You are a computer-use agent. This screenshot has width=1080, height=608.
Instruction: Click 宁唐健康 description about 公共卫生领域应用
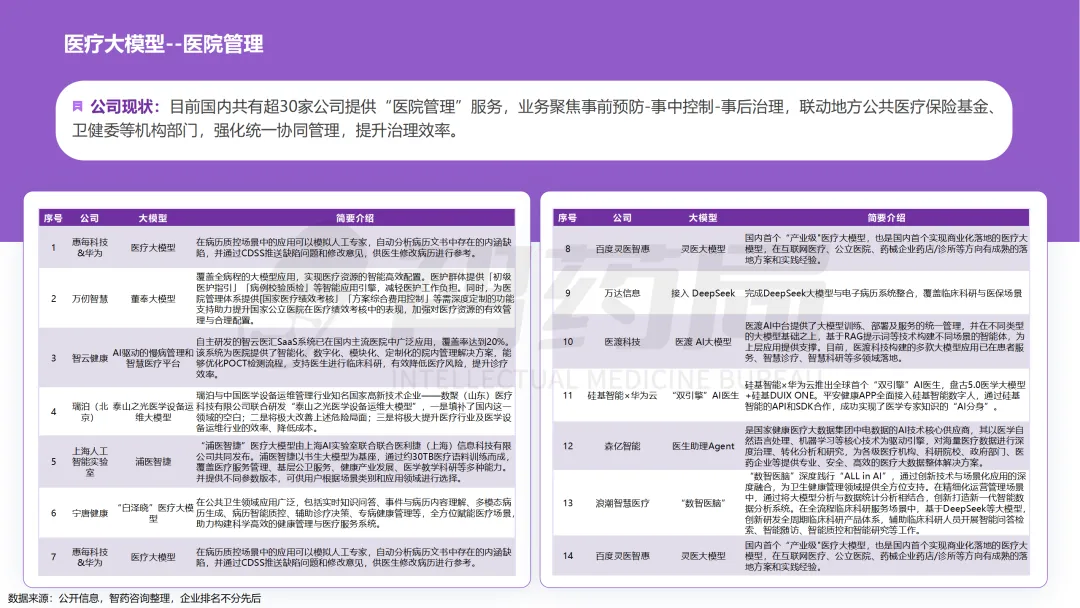pyautogui.click(x=355, y=513)
